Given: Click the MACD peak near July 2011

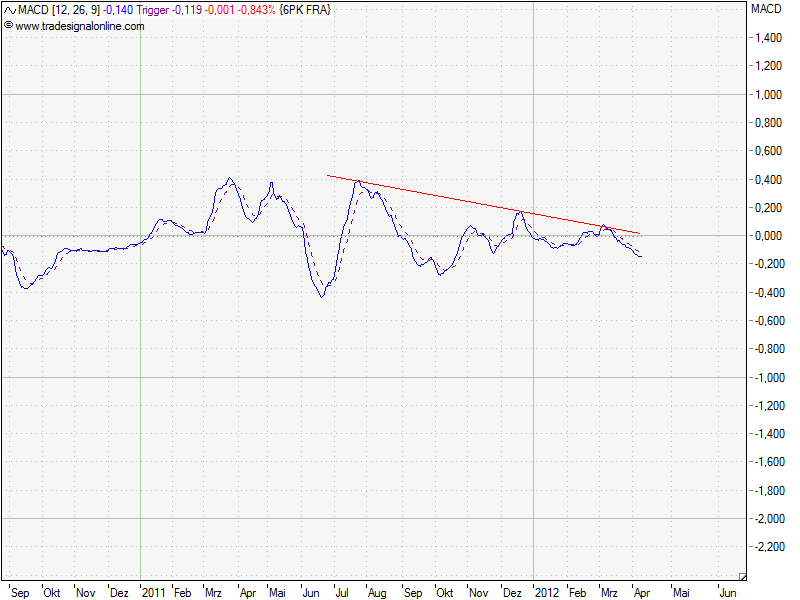Looking at the screenshot, I should point(359,181).
